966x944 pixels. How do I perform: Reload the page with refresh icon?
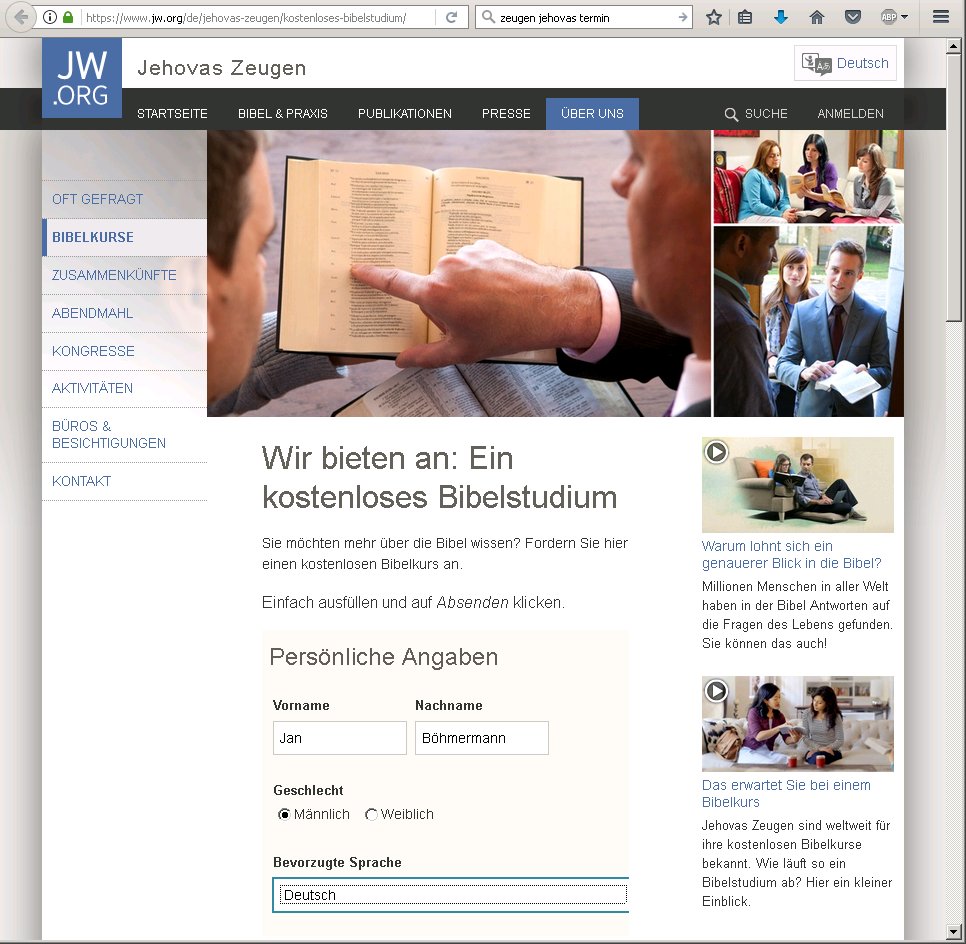[x=452, y=17]
